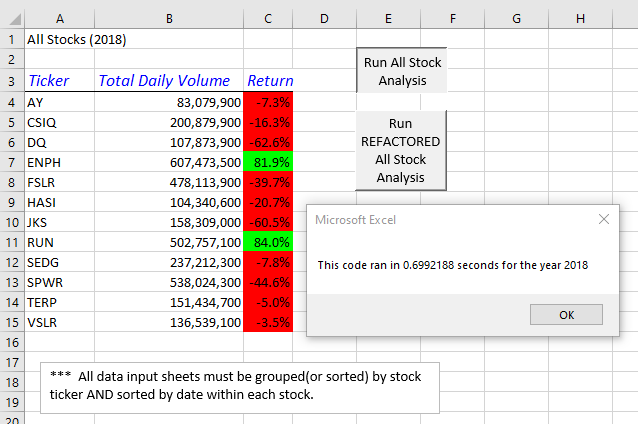Select column E header
Image resolution: width=638 pixels, height=424 pixels.
(x=388, y=19)
